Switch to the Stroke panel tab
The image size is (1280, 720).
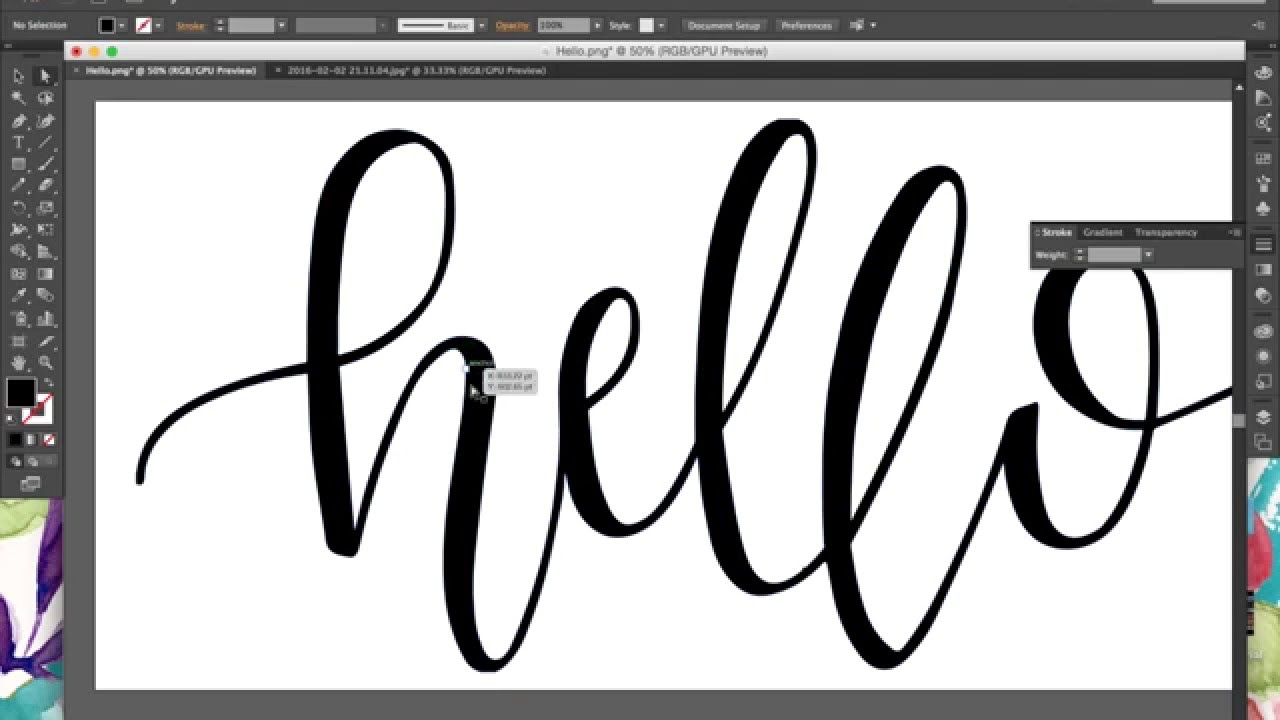1056,232
